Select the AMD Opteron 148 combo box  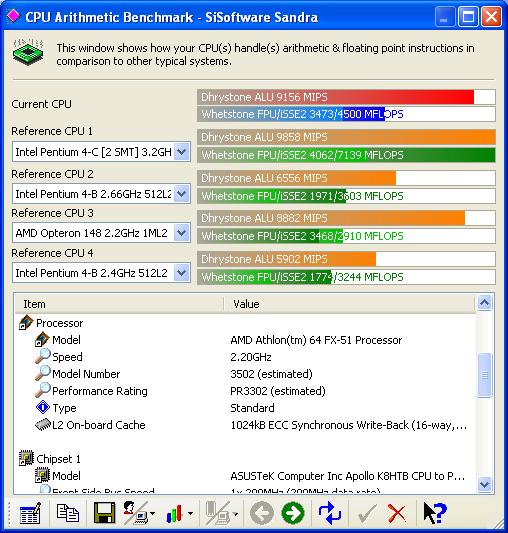click(101, 233)
